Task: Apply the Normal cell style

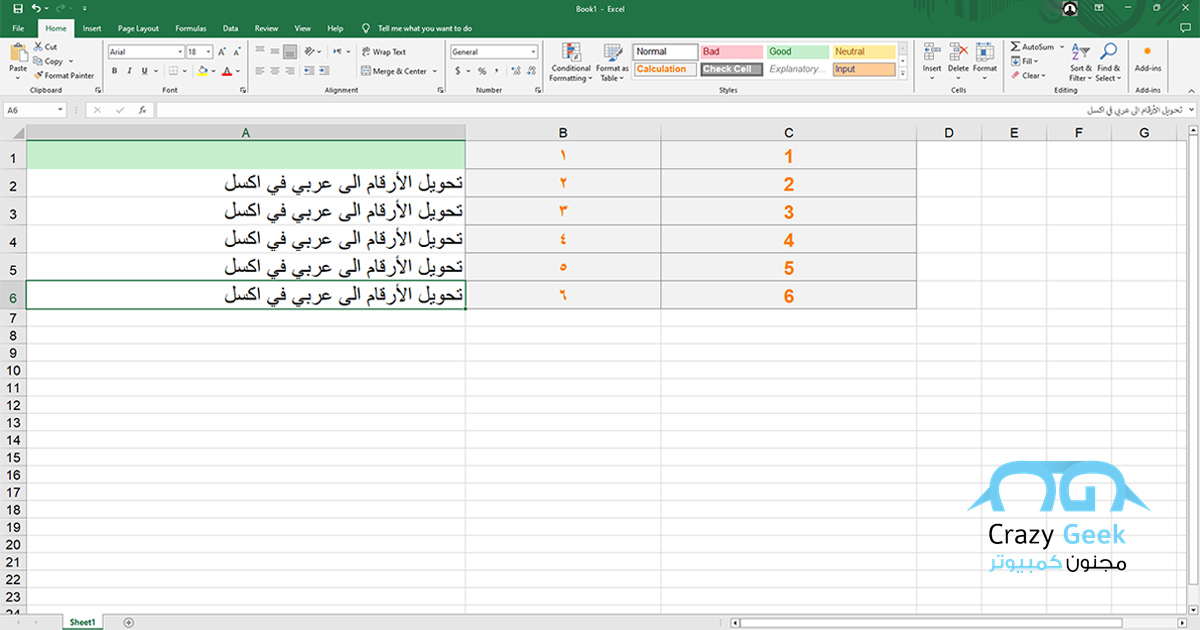Action: point(665,52)
